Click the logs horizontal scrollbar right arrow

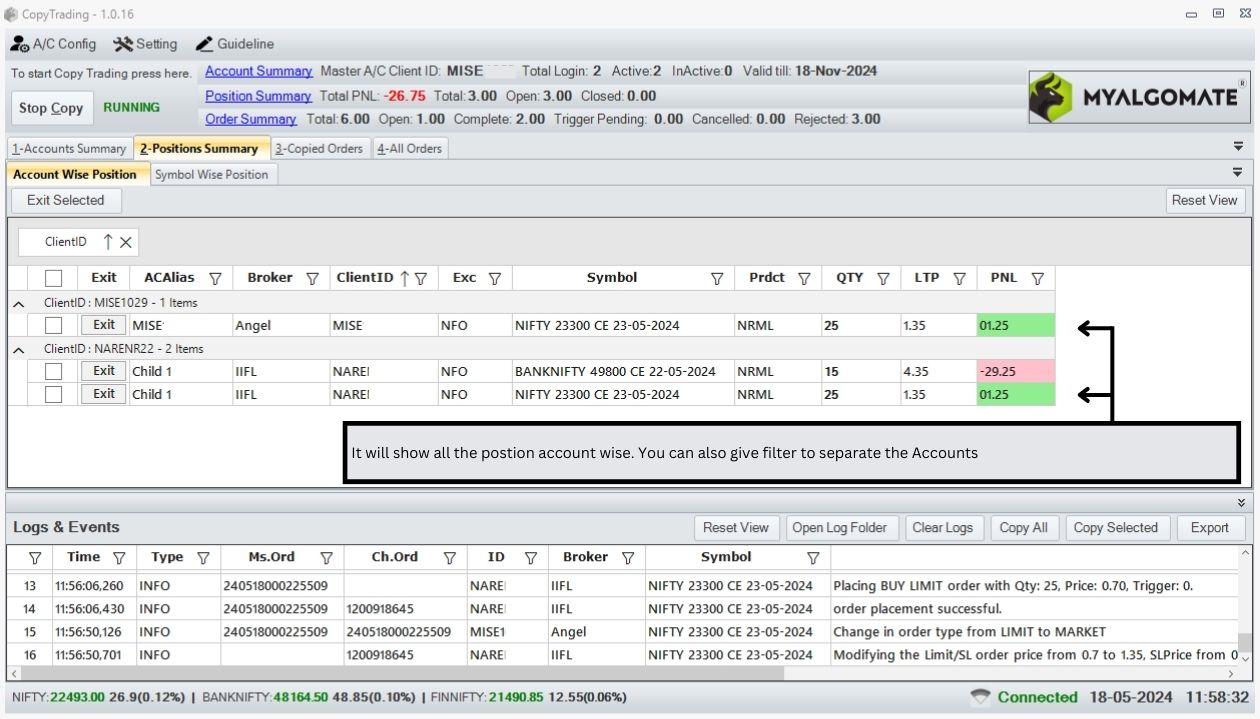coord(1231,674)
